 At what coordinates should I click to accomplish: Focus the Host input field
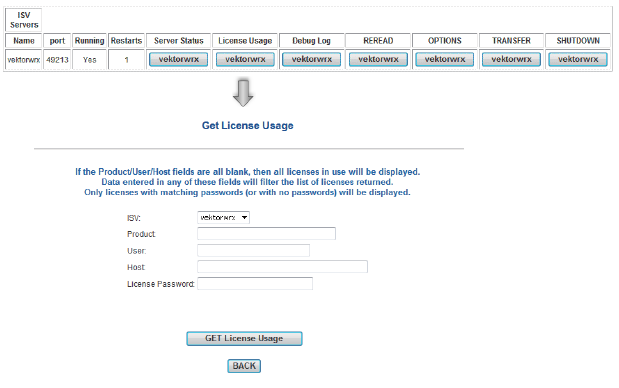282,267
